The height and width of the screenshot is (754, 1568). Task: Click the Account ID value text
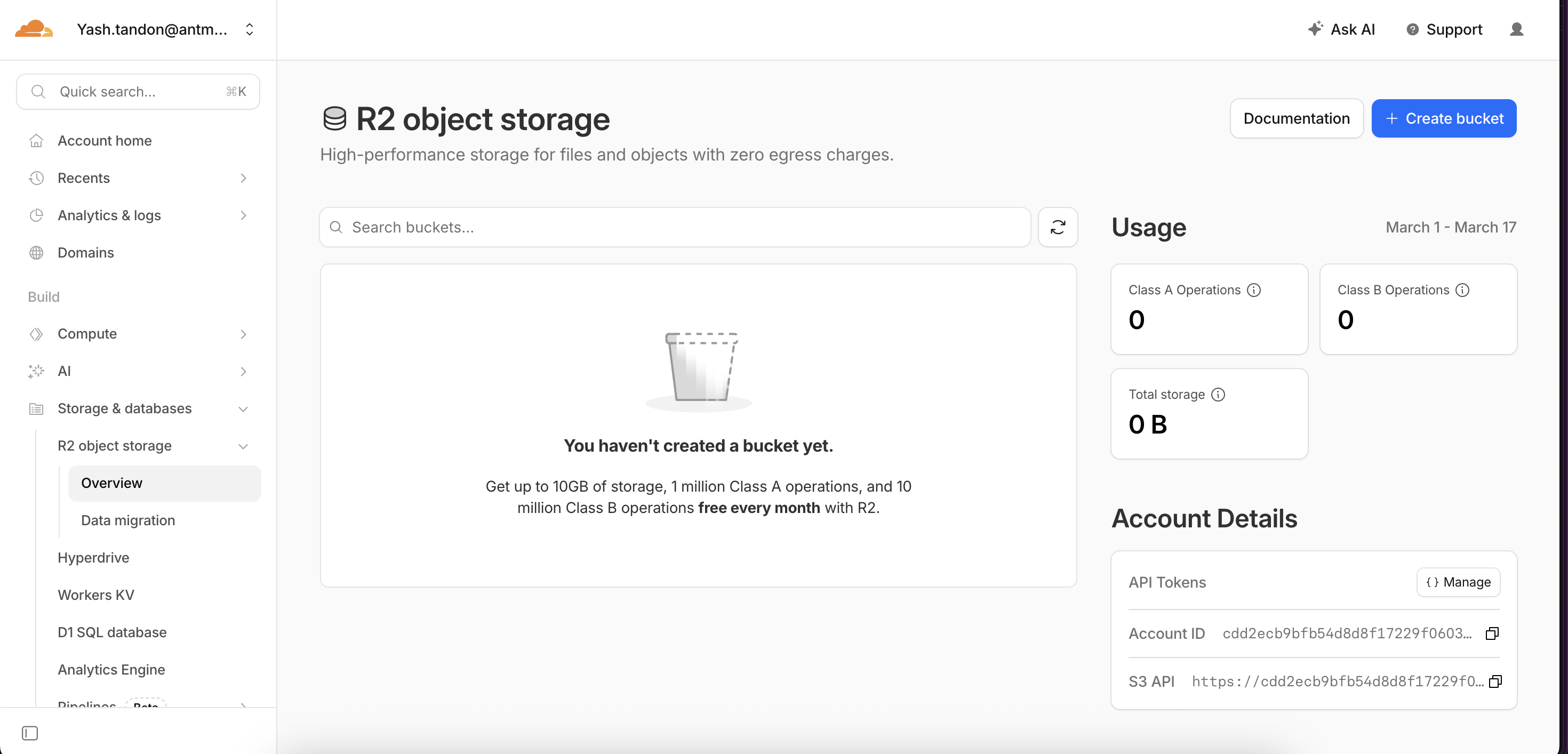click(x=1347, y=633)
